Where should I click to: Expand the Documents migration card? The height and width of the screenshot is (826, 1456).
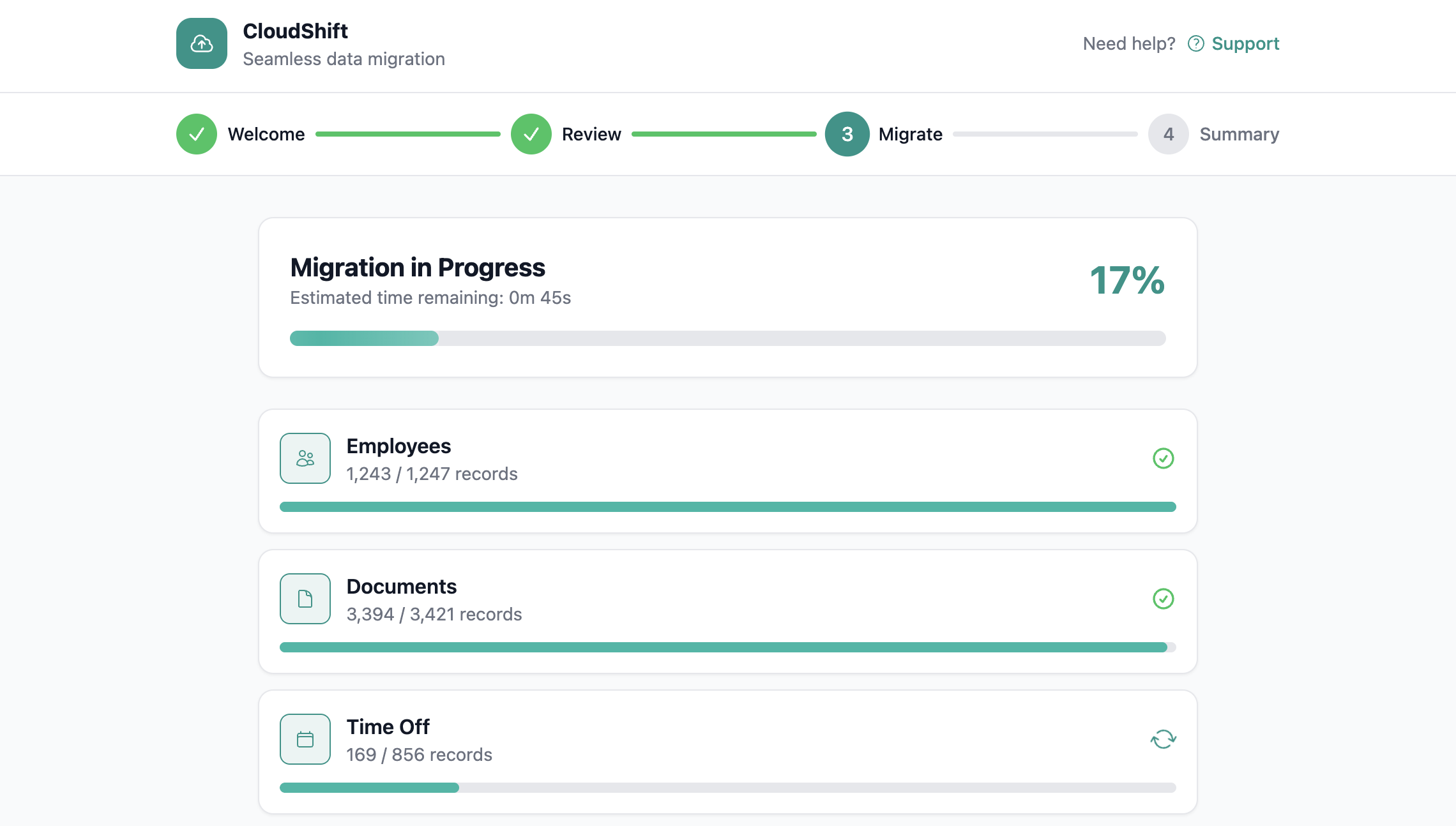point(727,611)
